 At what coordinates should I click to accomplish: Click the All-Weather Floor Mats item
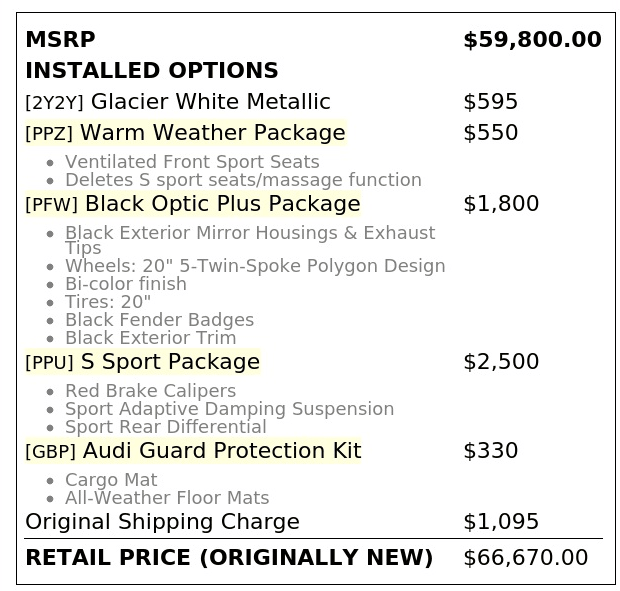point(167,498)
